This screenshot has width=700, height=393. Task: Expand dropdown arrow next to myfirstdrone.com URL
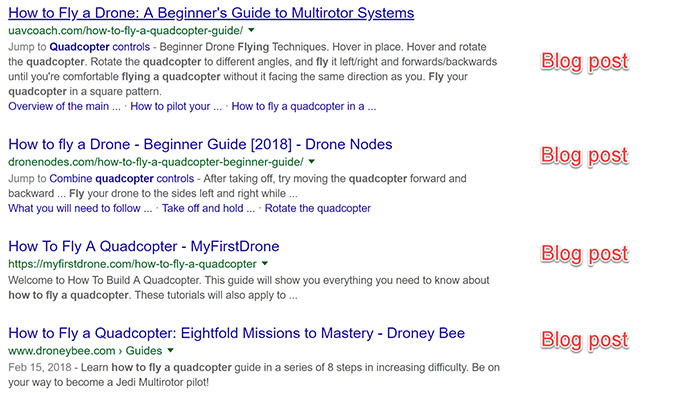tap(265, 263)
